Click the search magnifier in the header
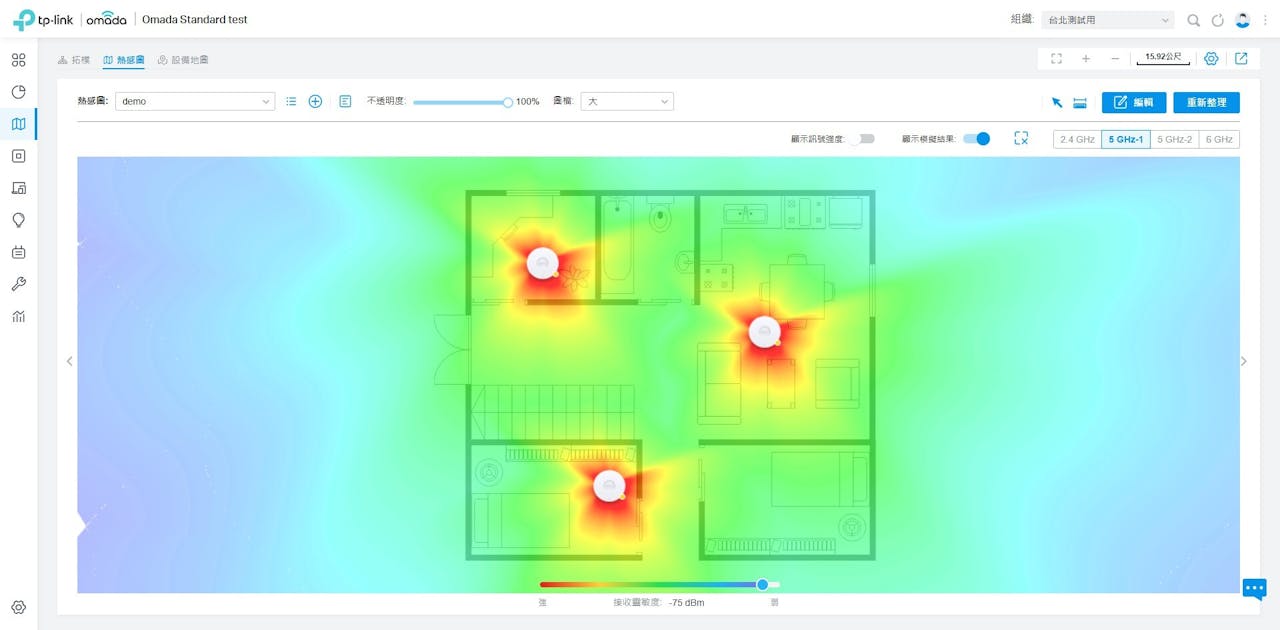 click(1193, 20)
